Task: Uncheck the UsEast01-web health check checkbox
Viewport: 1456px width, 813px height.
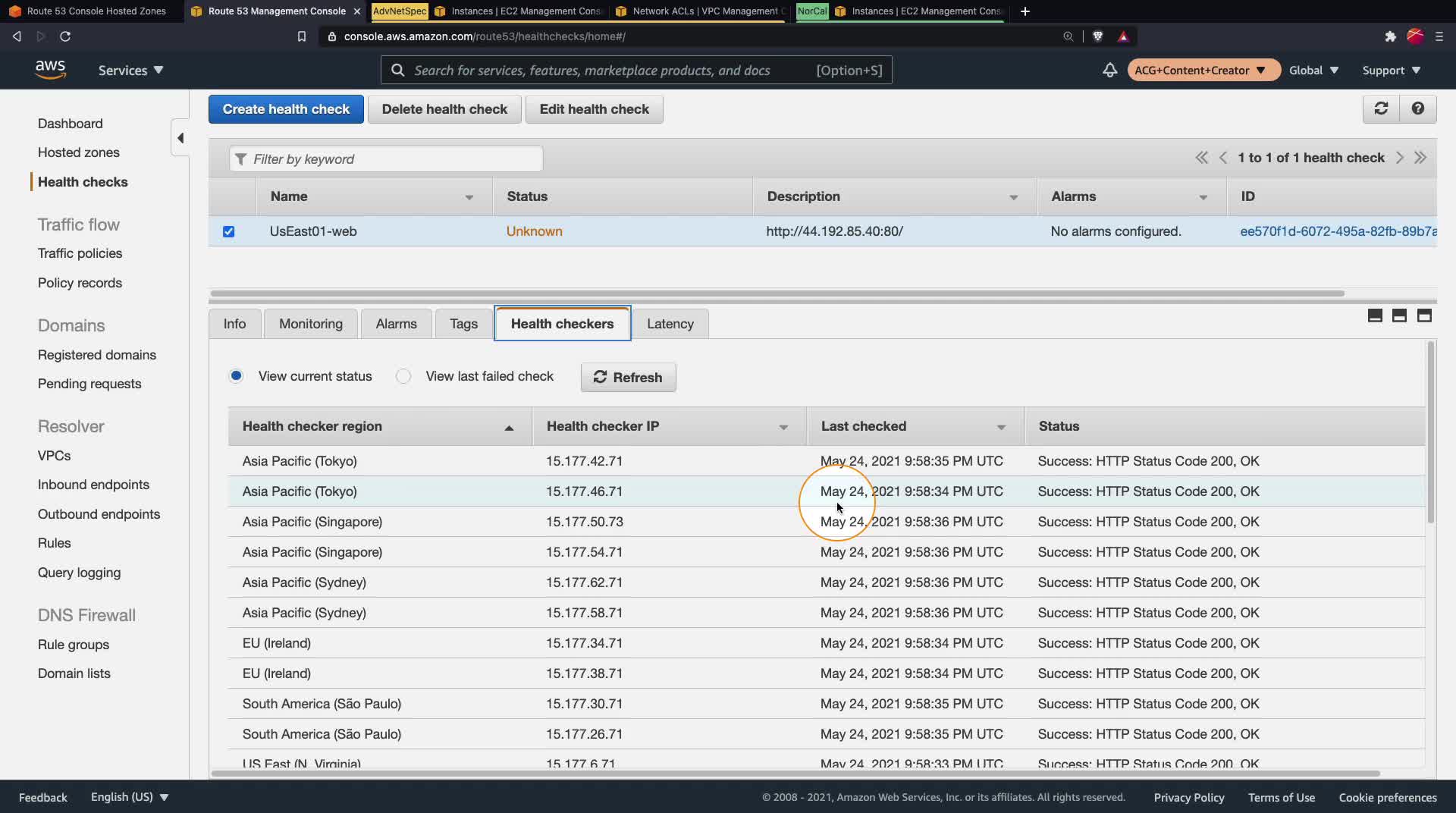Action: click(228, 231)
